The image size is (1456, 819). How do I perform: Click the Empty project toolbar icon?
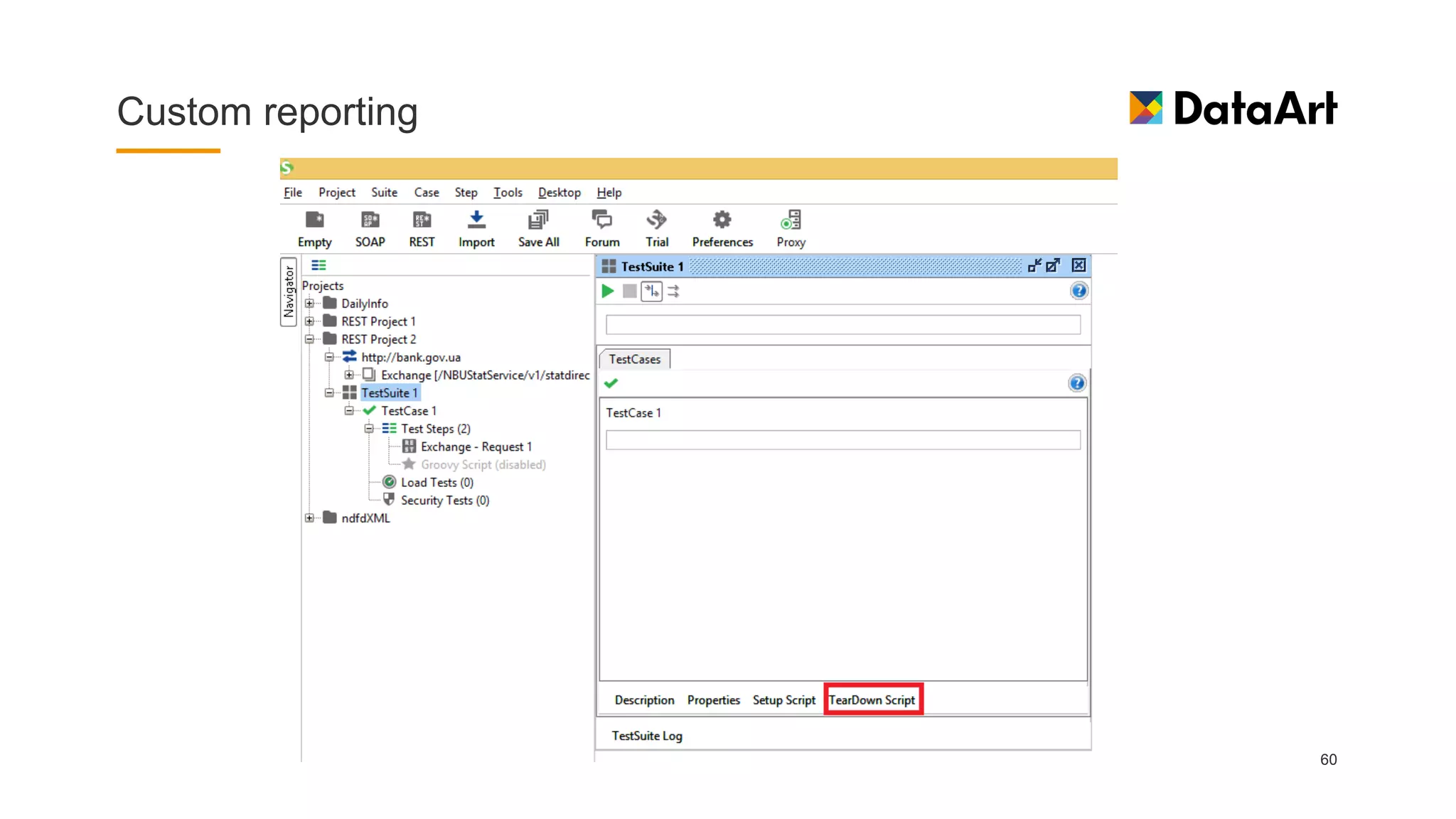tap(314, 220)
